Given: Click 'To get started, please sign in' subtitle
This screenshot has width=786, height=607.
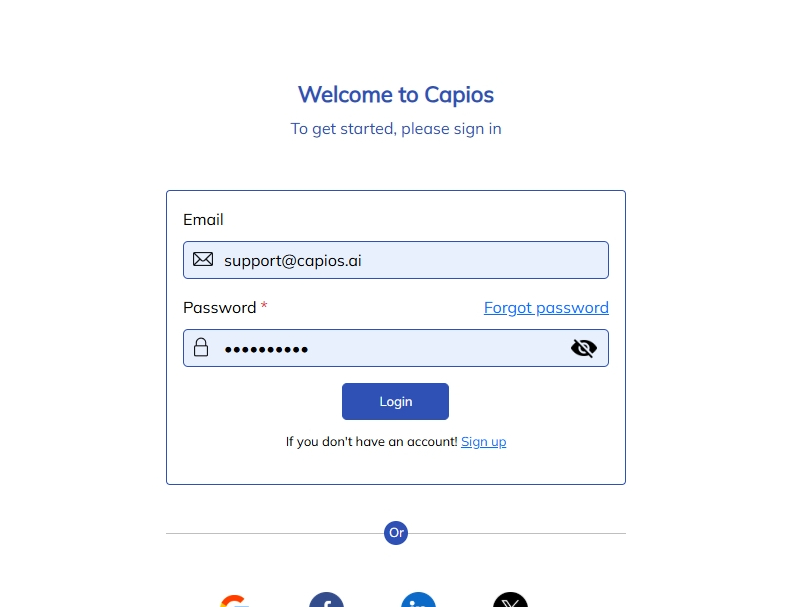Looking at the screenshot, I should pos(396,129).
